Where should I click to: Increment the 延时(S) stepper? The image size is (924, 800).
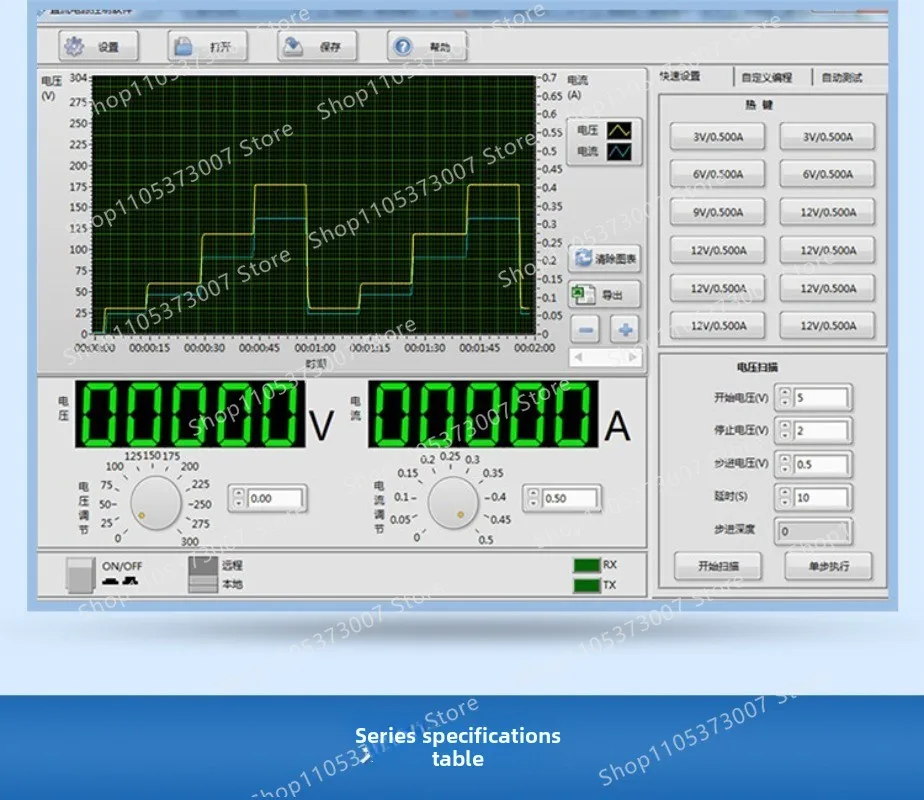tap(784, 493)
